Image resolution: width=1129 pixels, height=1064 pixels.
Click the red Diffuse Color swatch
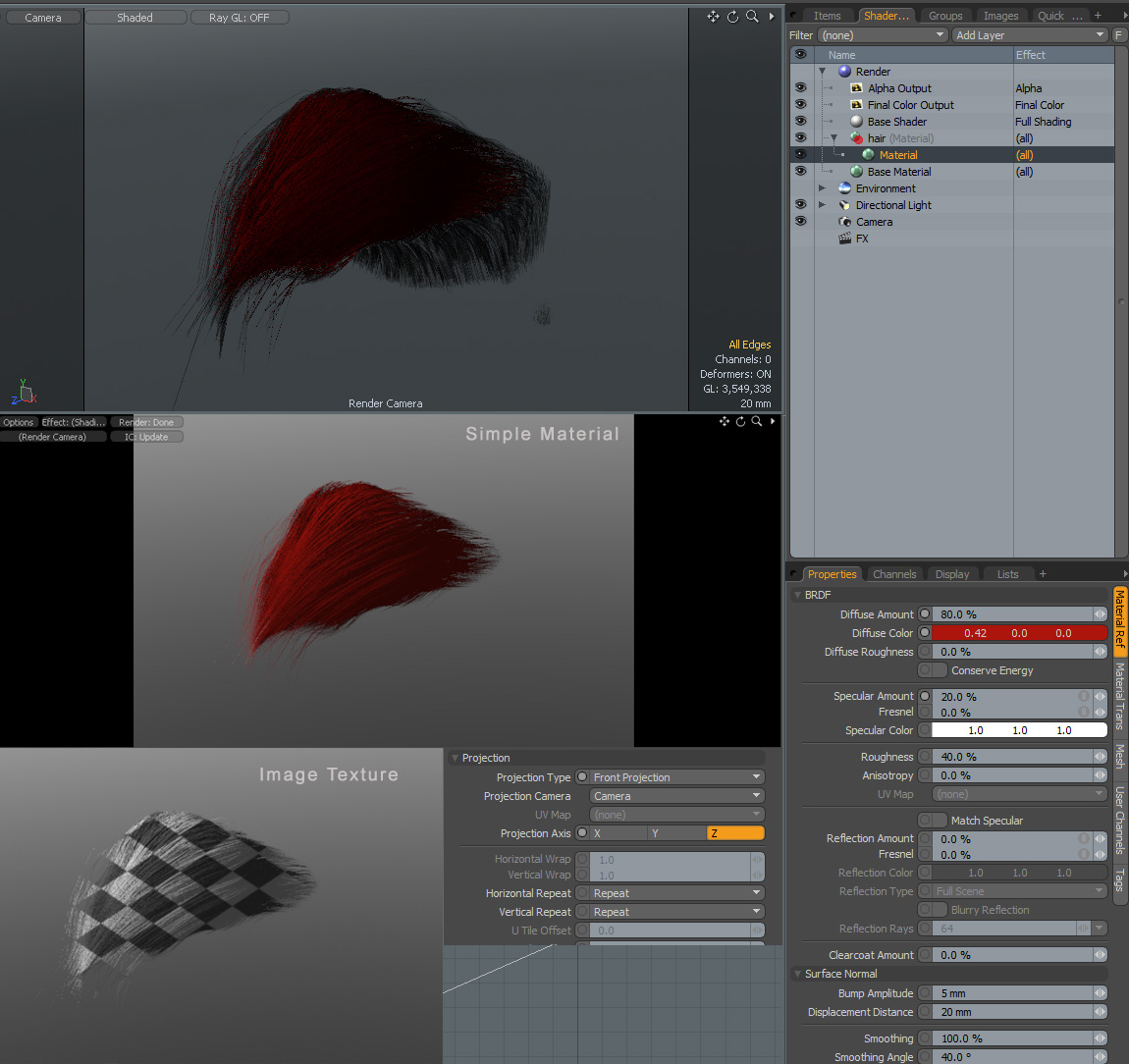[x=1018, y=633]
